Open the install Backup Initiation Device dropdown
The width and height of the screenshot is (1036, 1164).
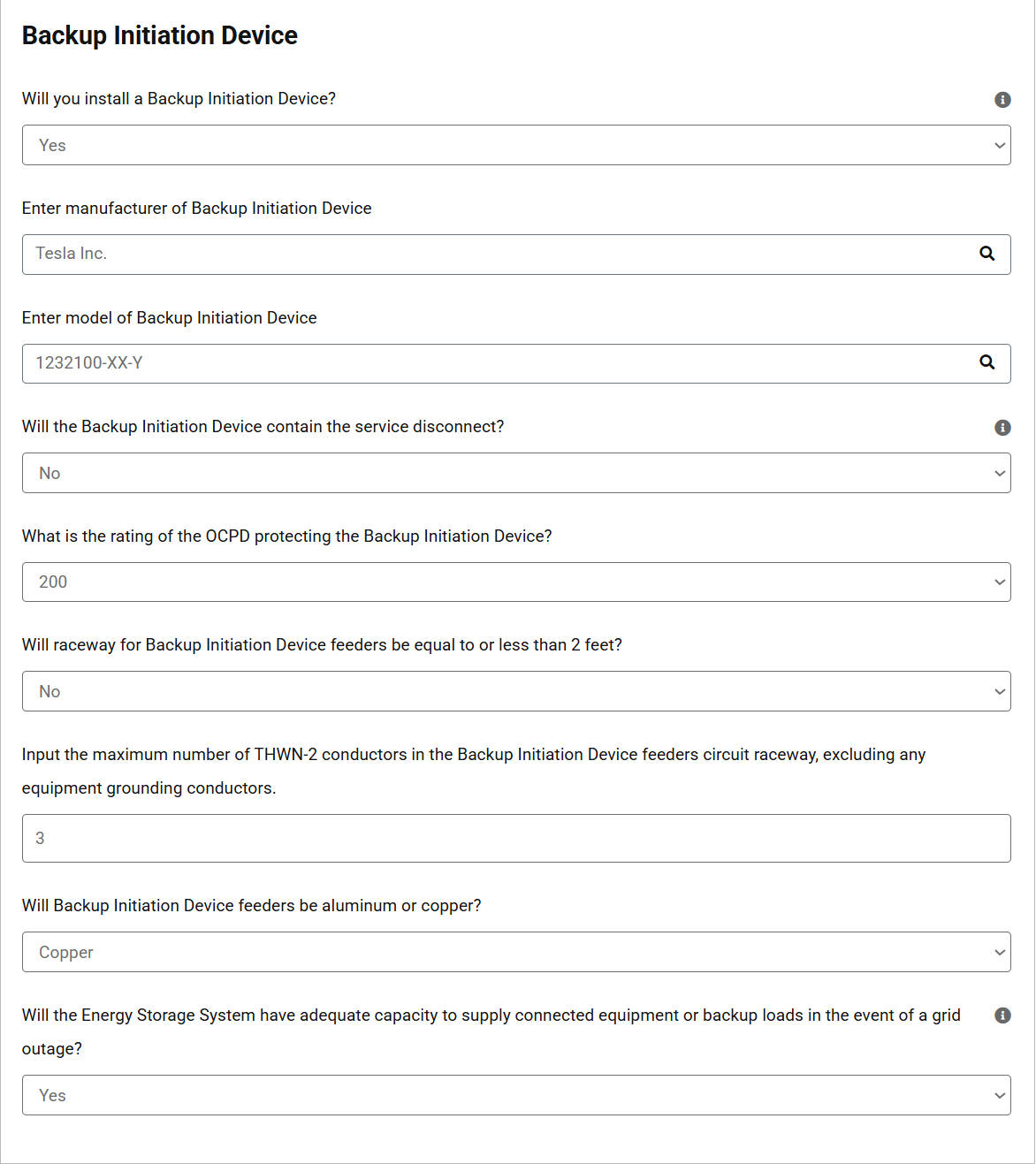click(x=516, y=145)
